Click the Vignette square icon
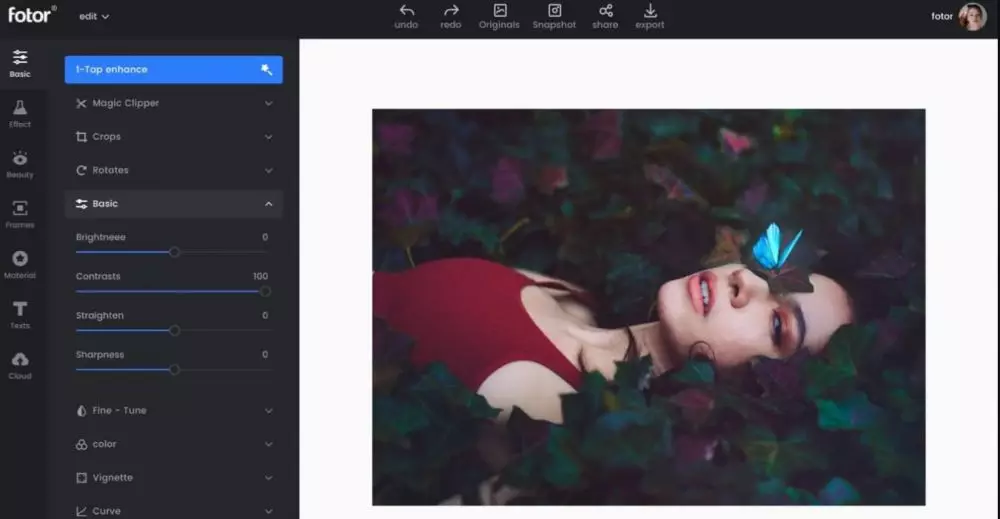Viewport: 1000px width, 519px height. [x=81, y=478]
